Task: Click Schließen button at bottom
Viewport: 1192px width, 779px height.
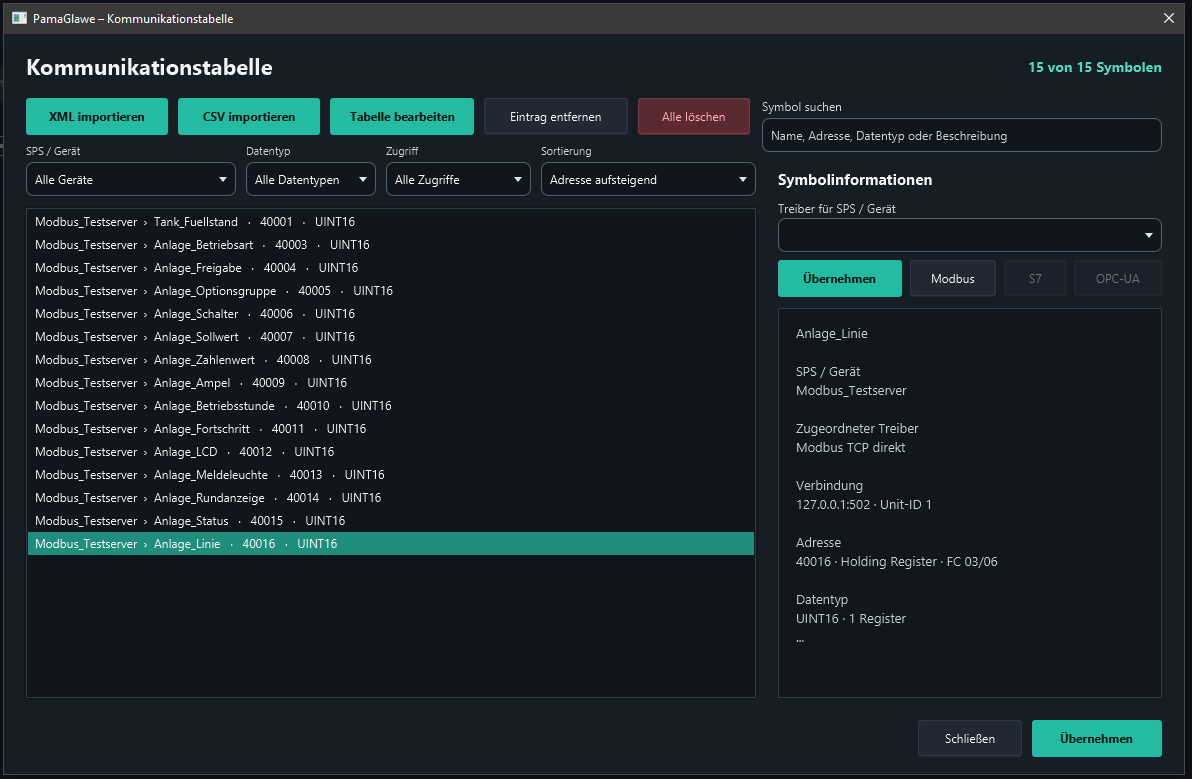Action: [969, 738]
